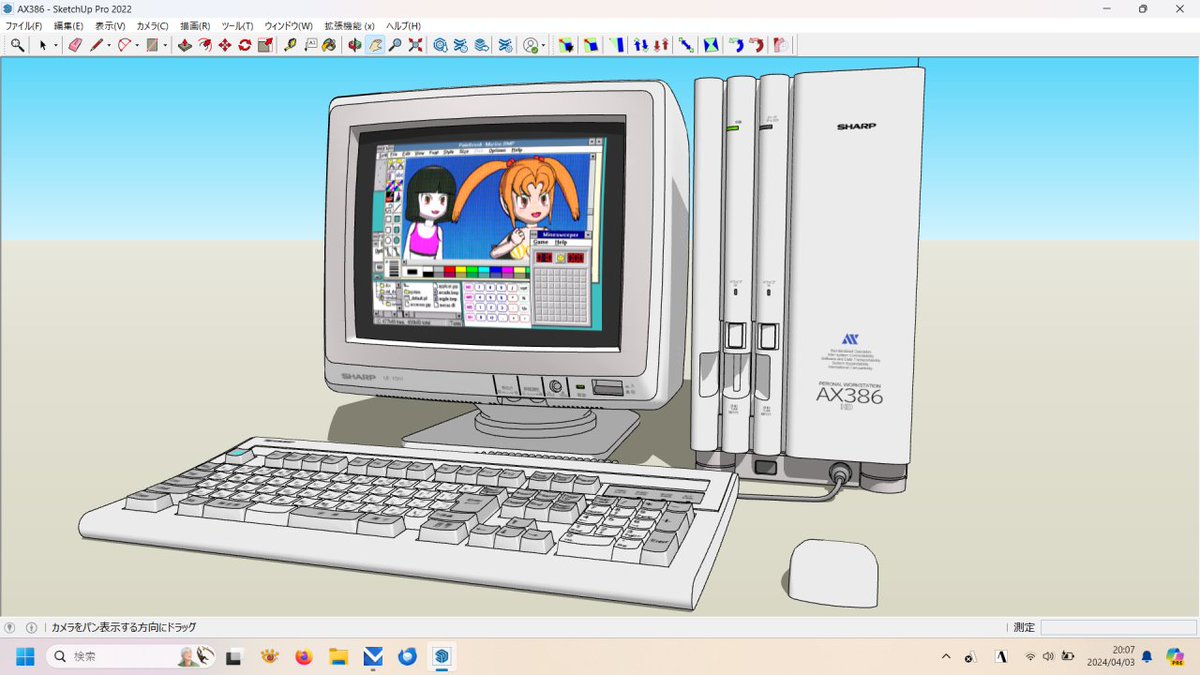
Task: Click the status hint カメラをパン表示する方向にドラッグ
Action: (x=124, y=628)
